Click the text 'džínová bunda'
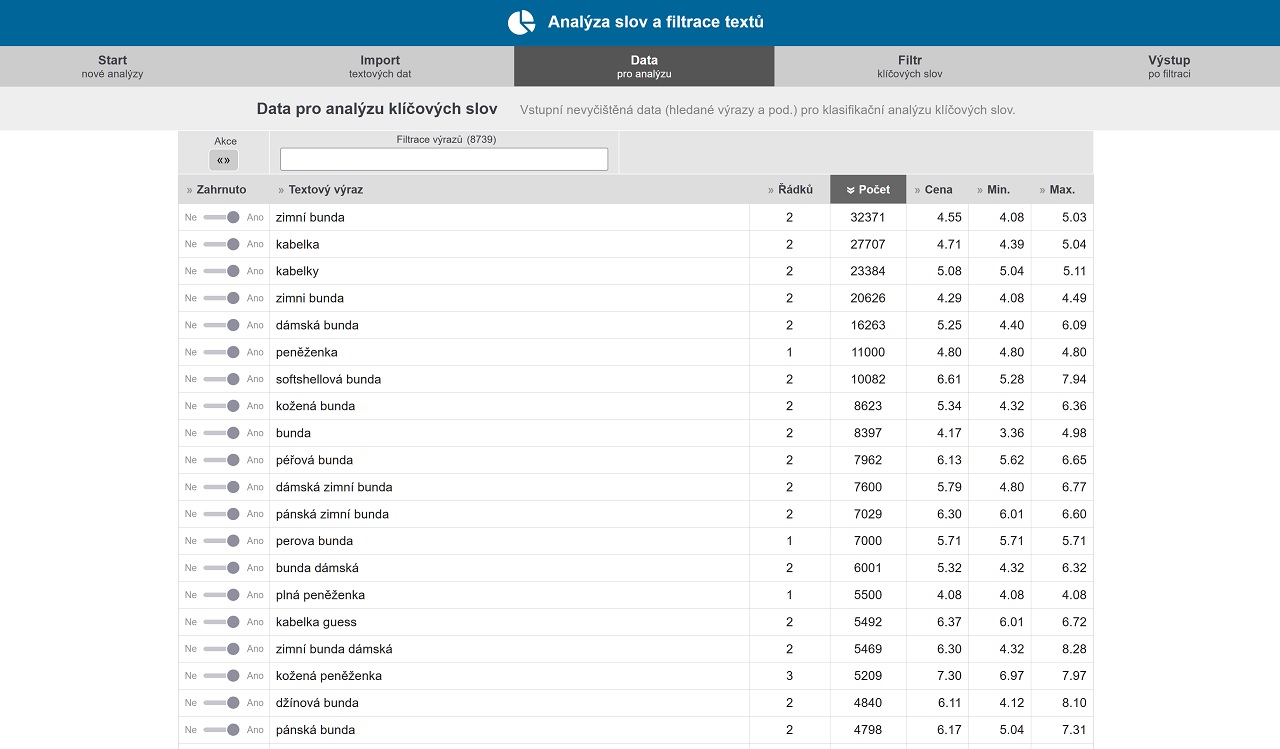Screen dimensions: 1280x749 (317, 703)
